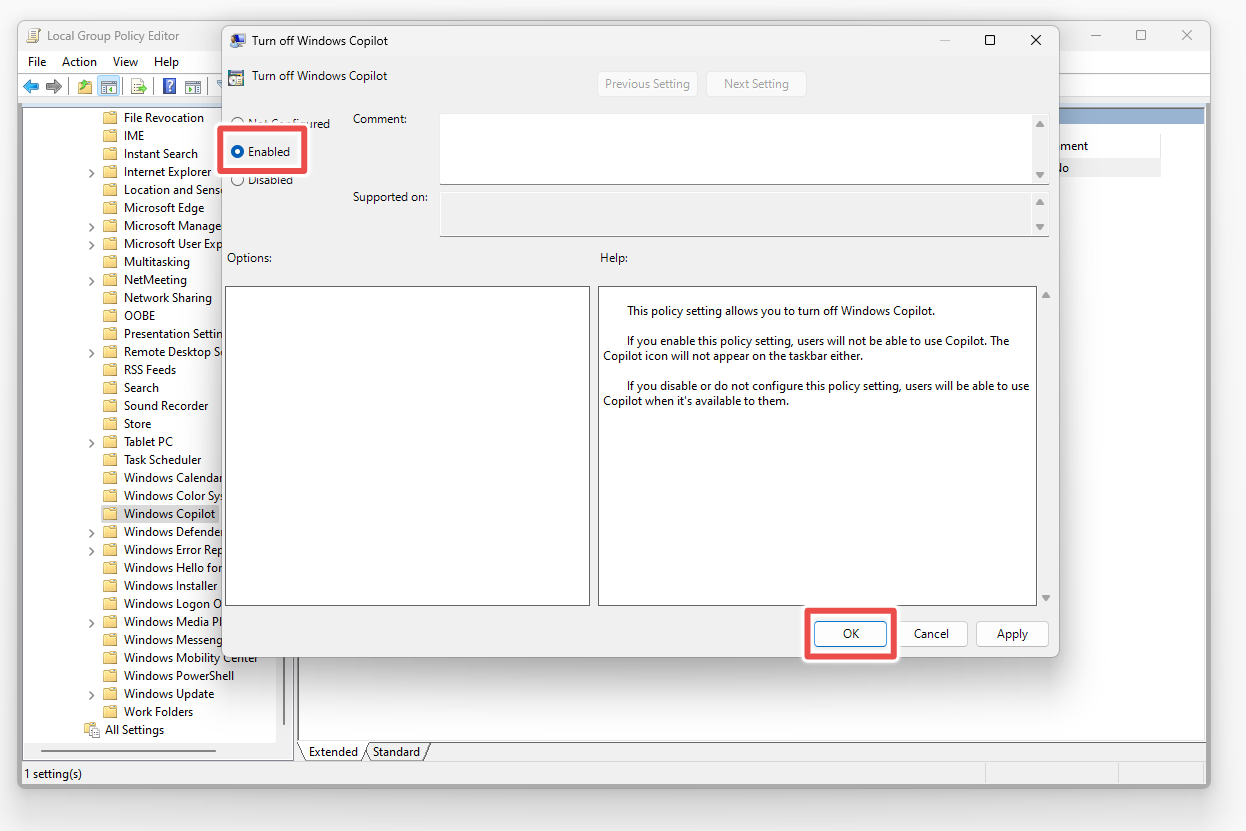Expand the Microsoft Management node chevron

pos(92,226)
